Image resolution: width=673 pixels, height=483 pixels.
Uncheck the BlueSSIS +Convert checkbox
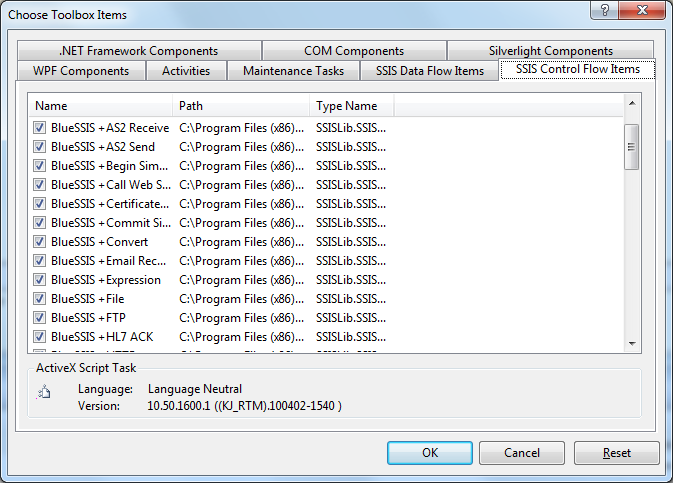tap(39, 242)
